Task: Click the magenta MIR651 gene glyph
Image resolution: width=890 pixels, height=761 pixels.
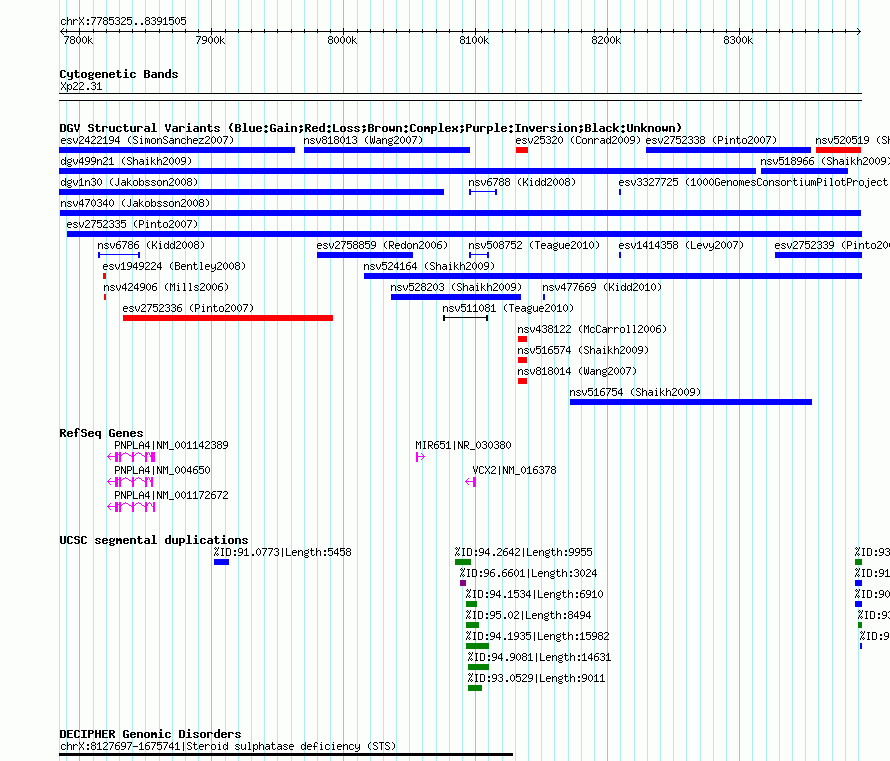Action: (420, 457)
